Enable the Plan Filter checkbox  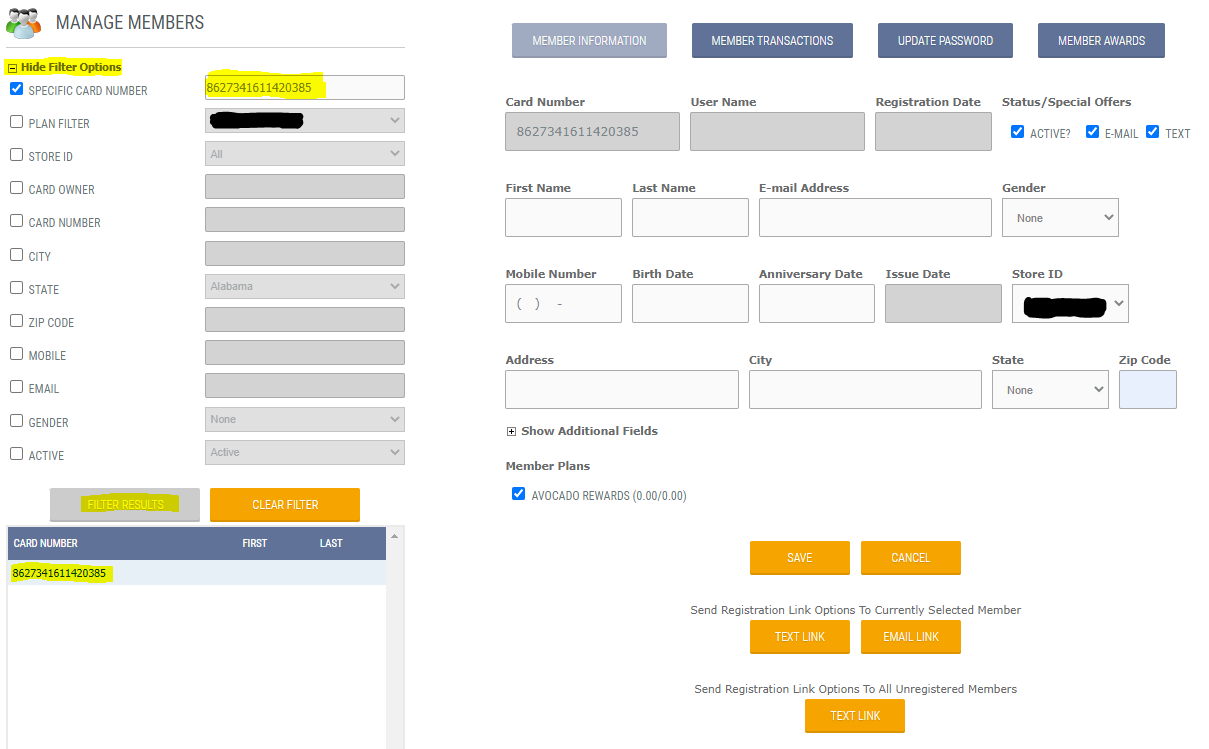(x=15, y=122)
